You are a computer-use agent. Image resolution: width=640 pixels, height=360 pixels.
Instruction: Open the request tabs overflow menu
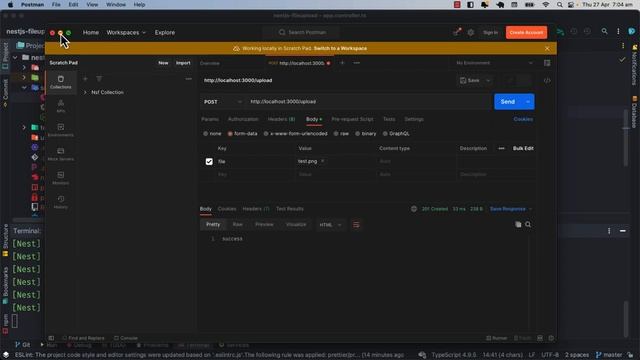pyautogui.click(x=357, y=63)
